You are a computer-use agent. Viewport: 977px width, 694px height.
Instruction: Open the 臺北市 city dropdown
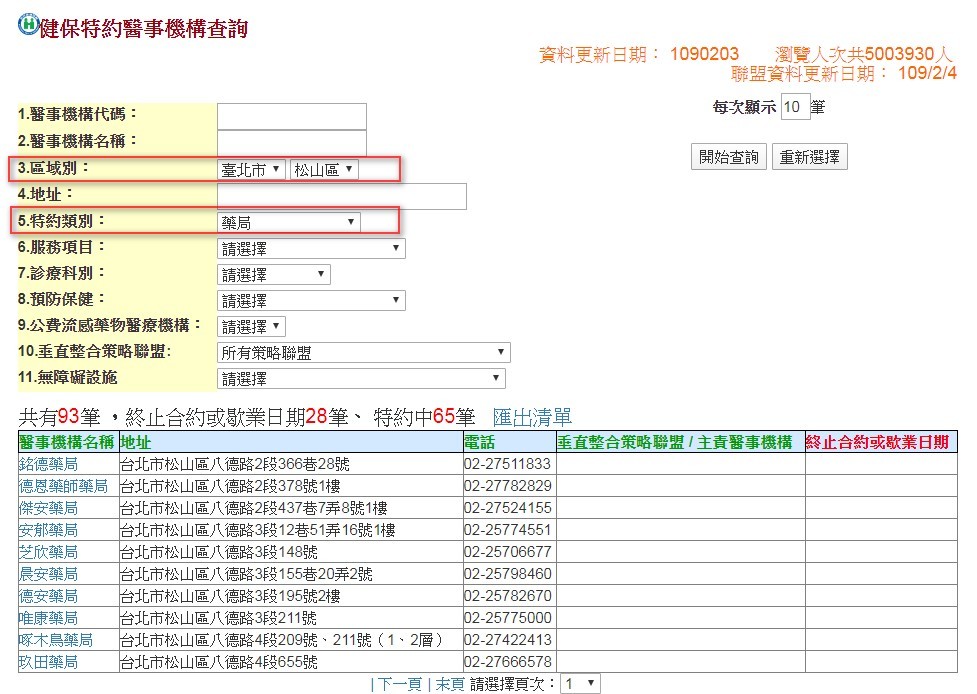(252, 170)
